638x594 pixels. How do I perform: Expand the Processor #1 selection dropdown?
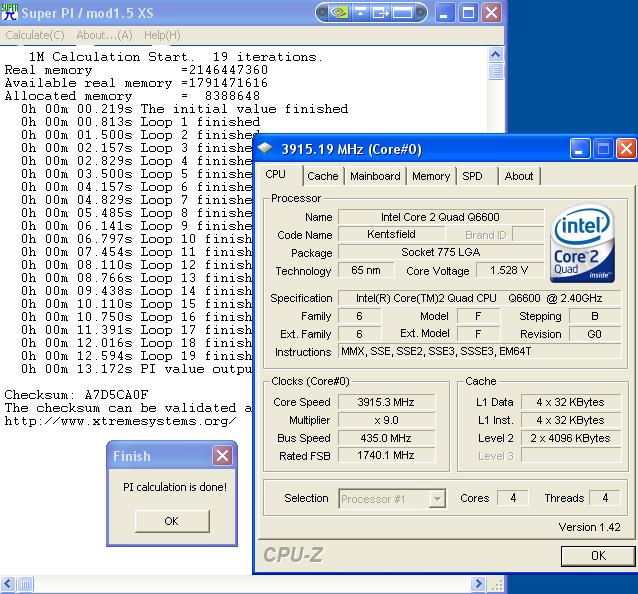click(437, 499)
